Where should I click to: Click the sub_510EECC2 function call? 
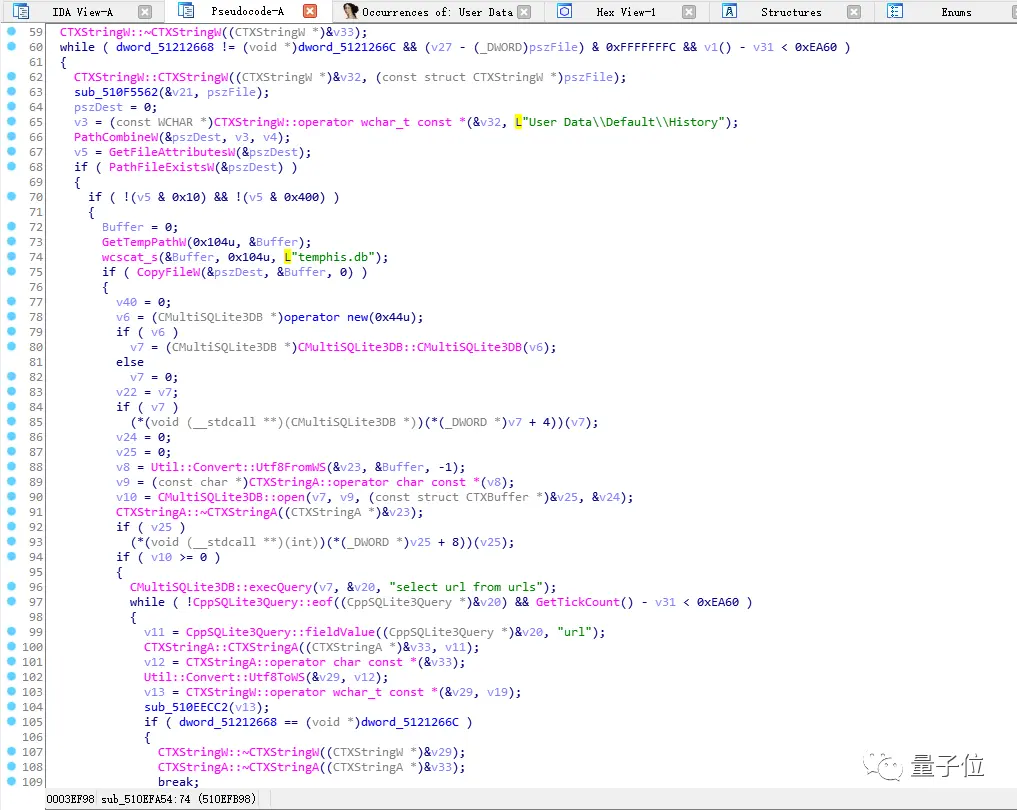185,707
